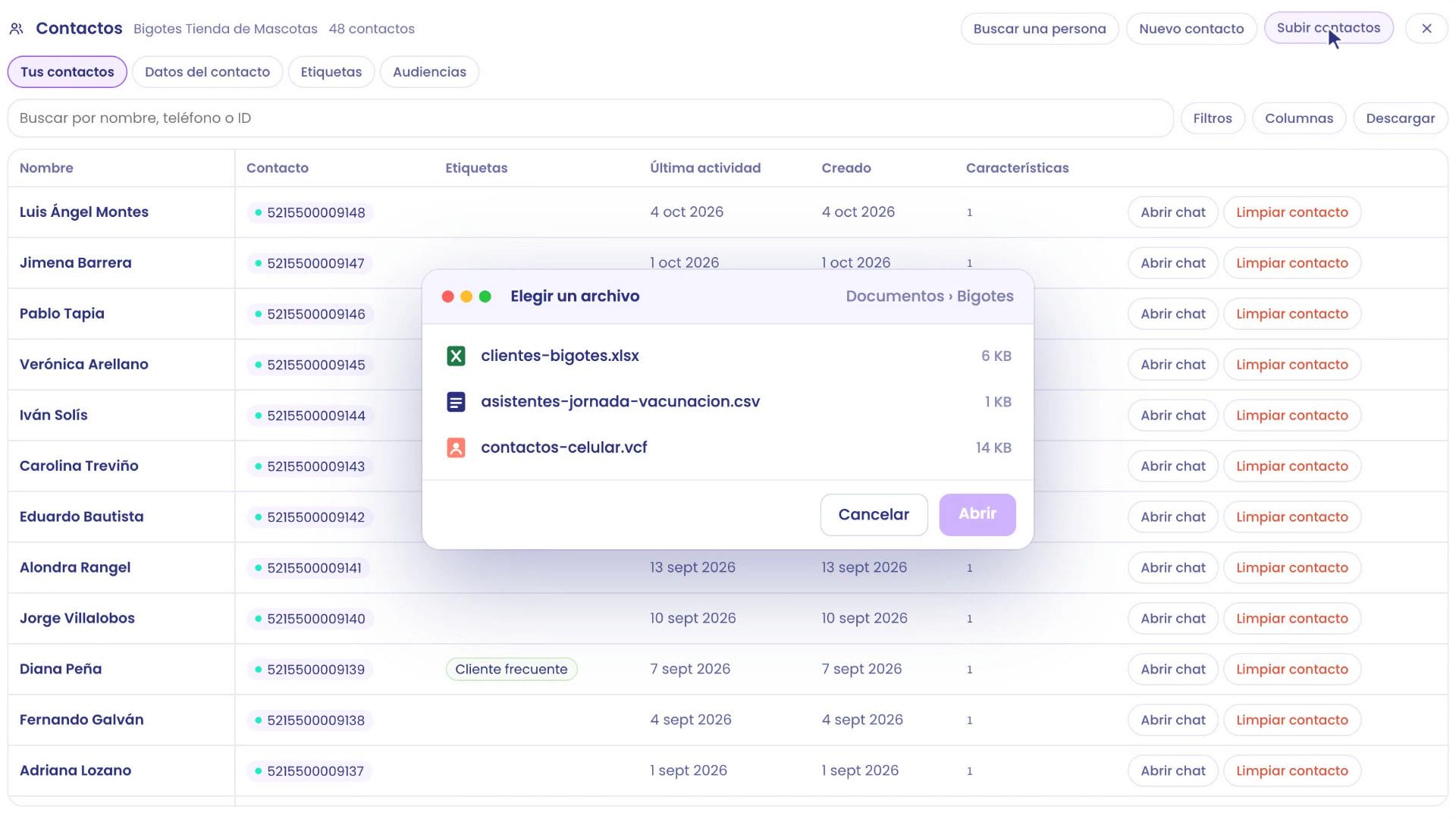Click phone number 5215500009137
This screenshot has height=819, width=1456.
309,772
